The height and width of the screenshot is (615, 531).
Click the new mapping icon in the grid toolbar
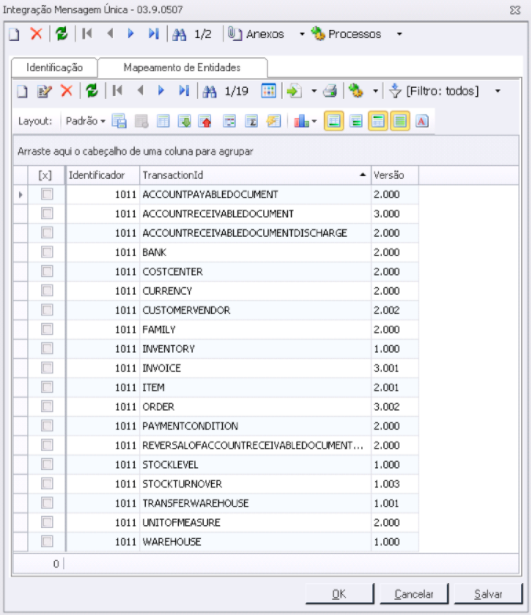(22, 91)
